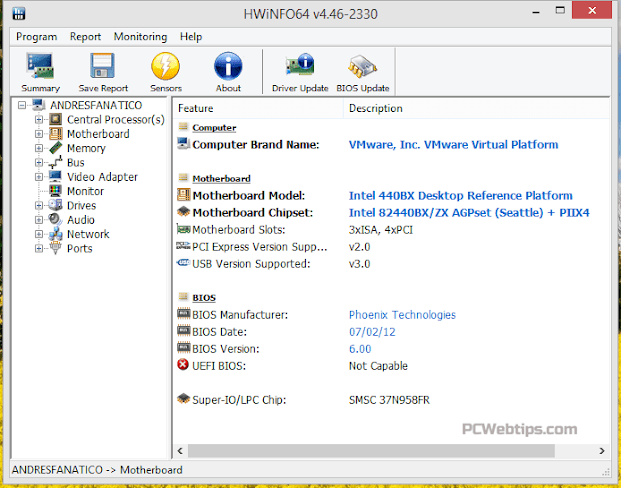Image resolution: width=621 pixels, height=488 pixels.
Task: Select 'SMSC 37N958FR' chip value
Action: click(x=389, y=400)
